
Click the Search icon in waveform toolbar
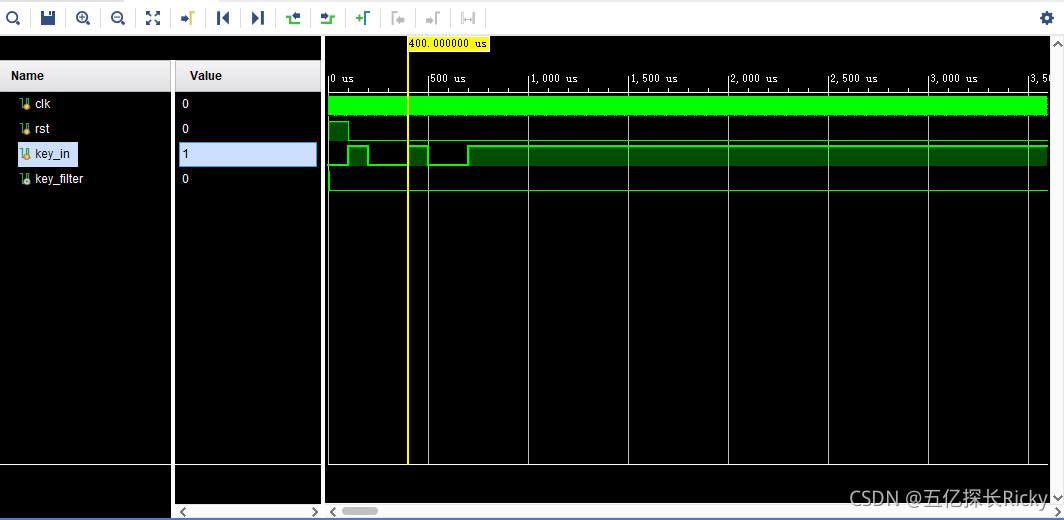[13, 18]
